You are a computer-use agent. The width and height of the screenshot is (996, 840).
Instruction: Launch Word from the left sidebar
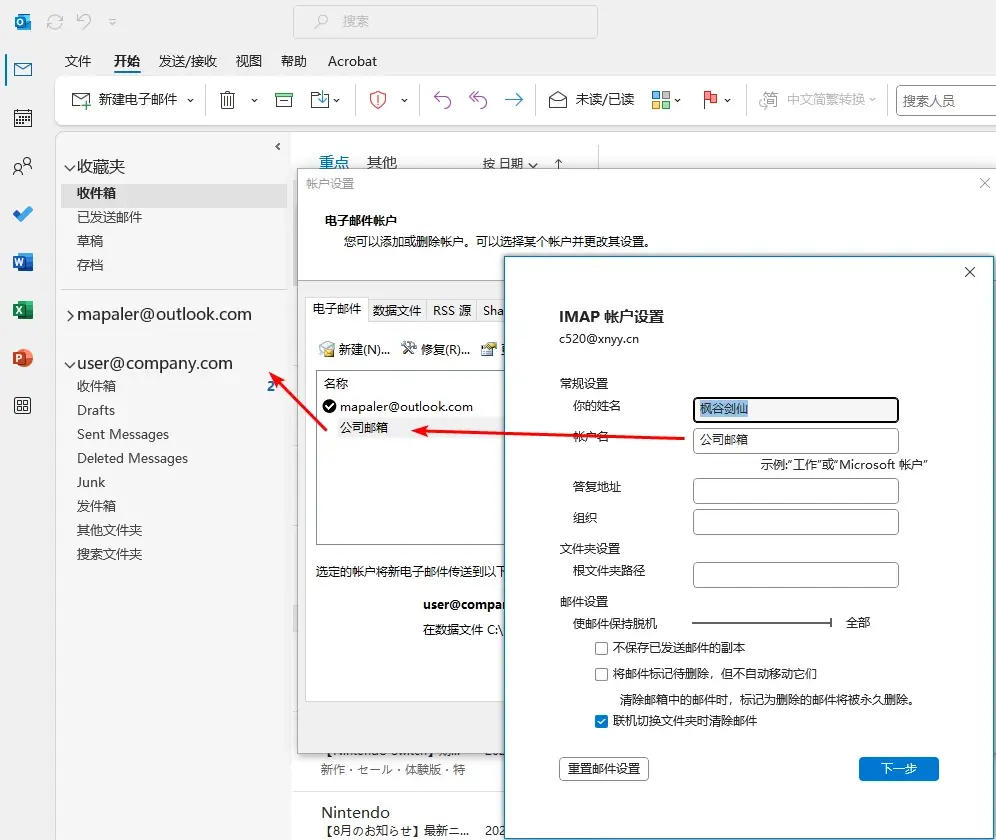click(x=22, y=262)
